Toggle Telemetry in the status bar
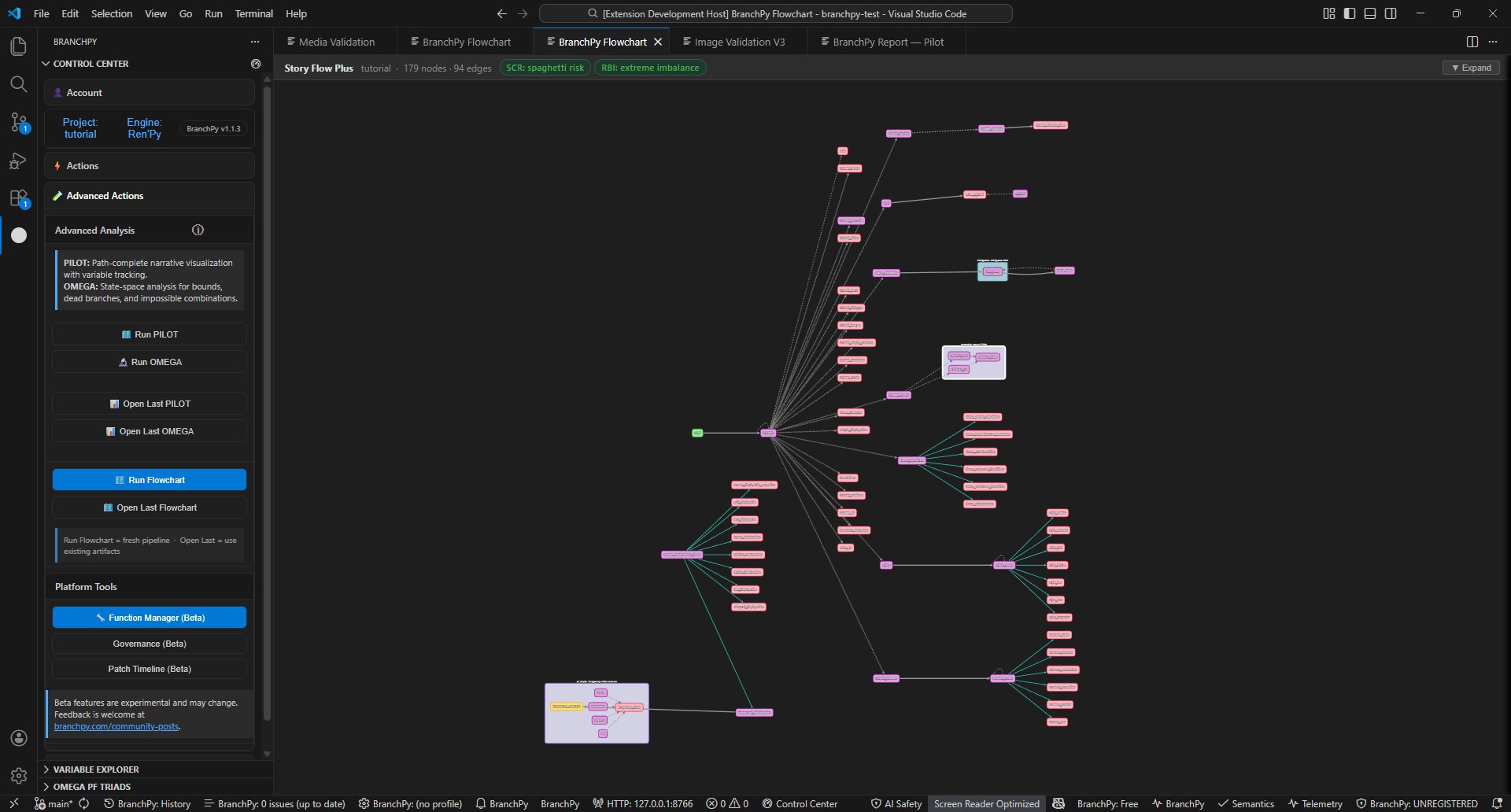This screenshot has height=812, width=1511. coord(1315,803)
